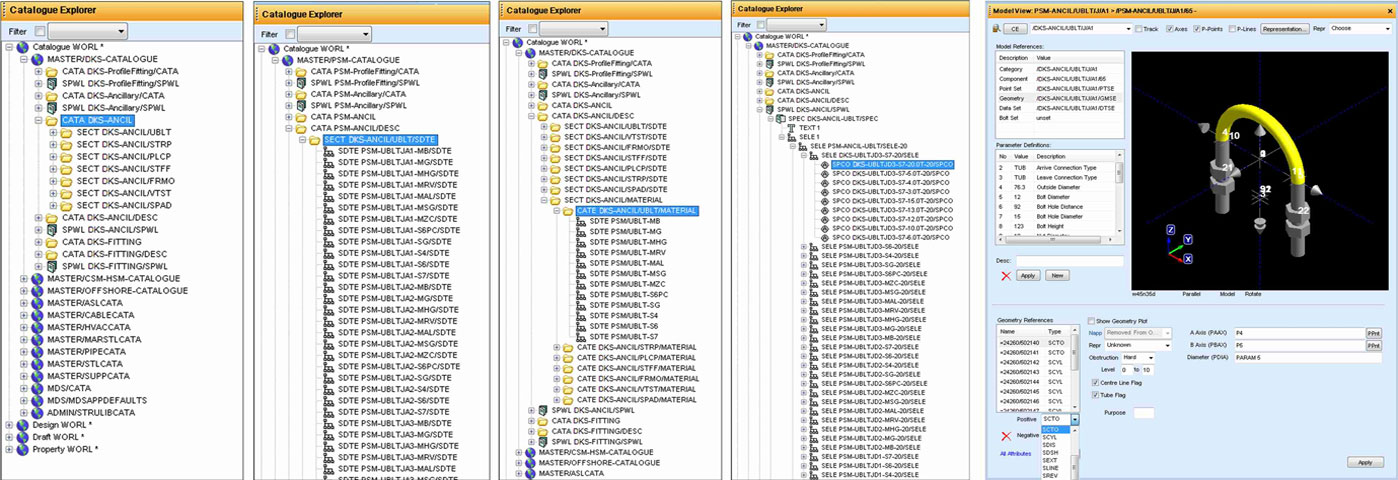Click the Geometry References list scrollbar
Screen dimensions: 1398x480
(1076, 366)
